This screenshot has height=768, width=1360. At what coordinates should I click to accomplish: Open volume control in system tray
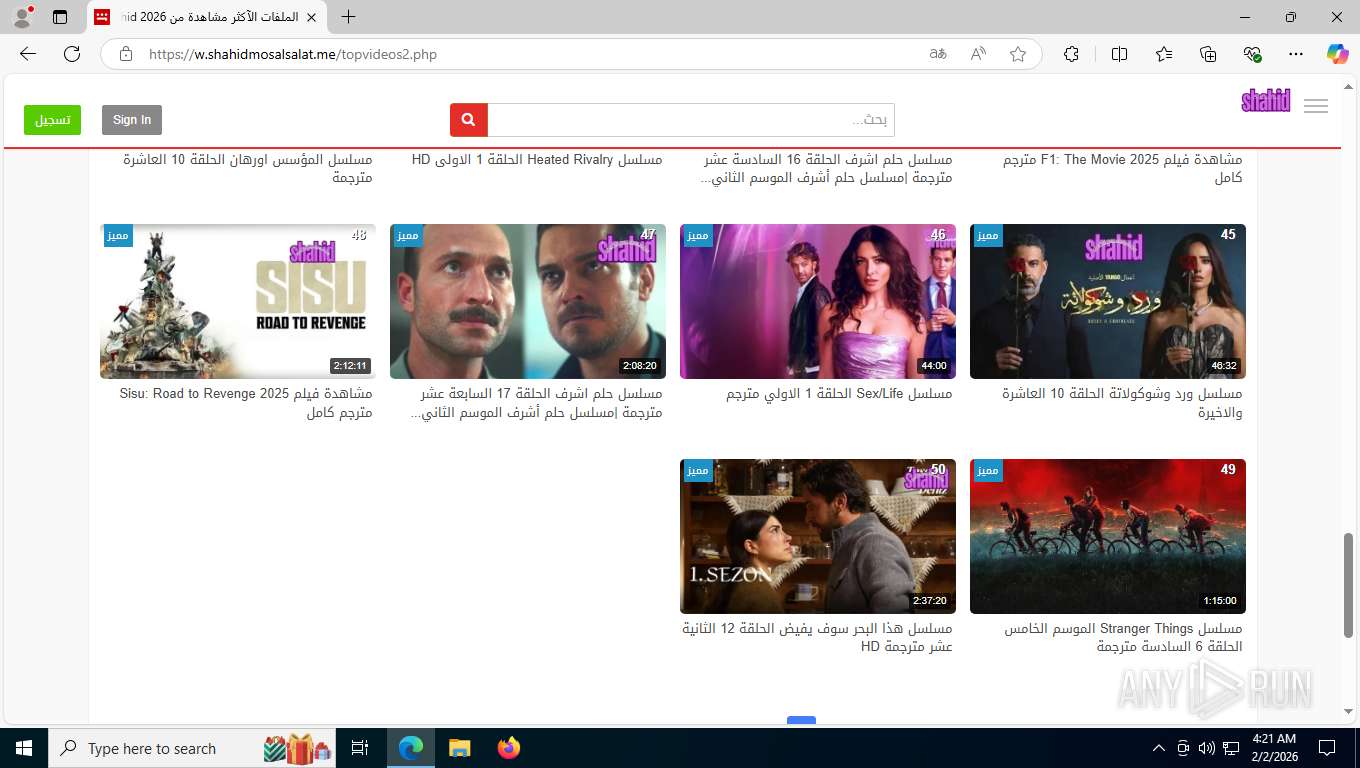pyautogui.click(x=1207, y=748)
